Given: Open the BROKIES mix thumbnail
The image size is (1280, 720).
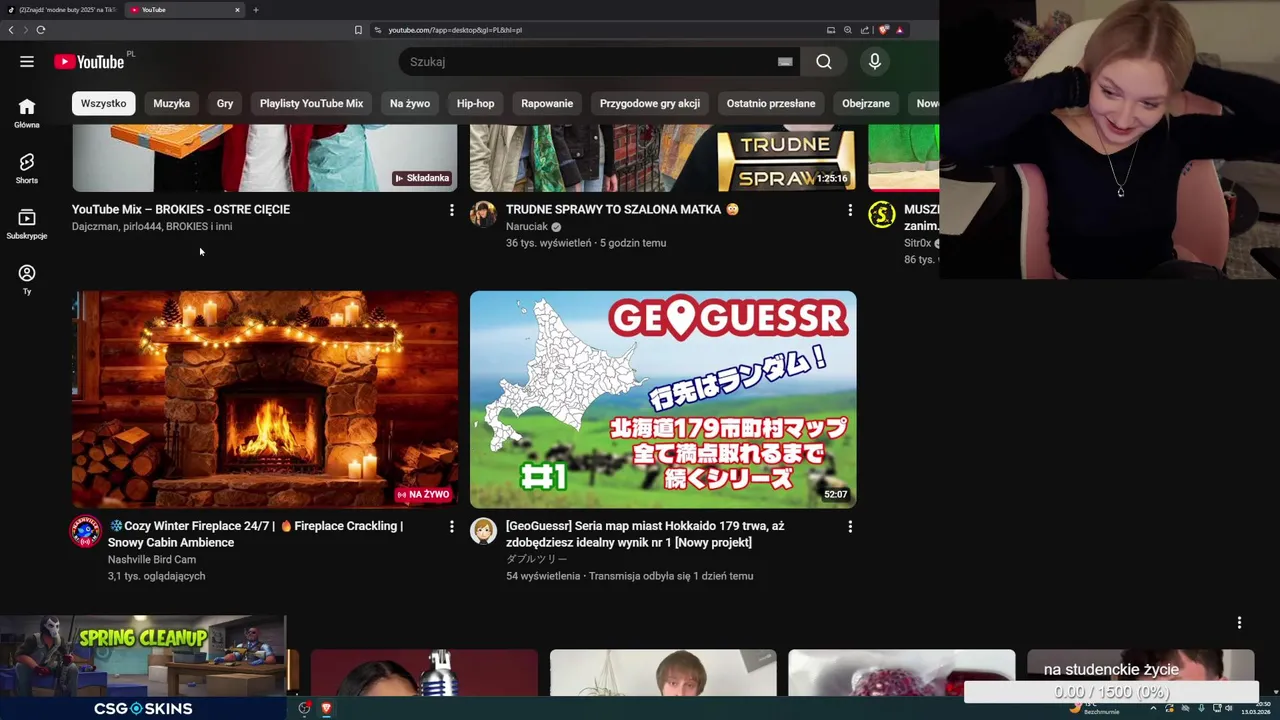Looking at the screenshot, I should click(265, 157).
